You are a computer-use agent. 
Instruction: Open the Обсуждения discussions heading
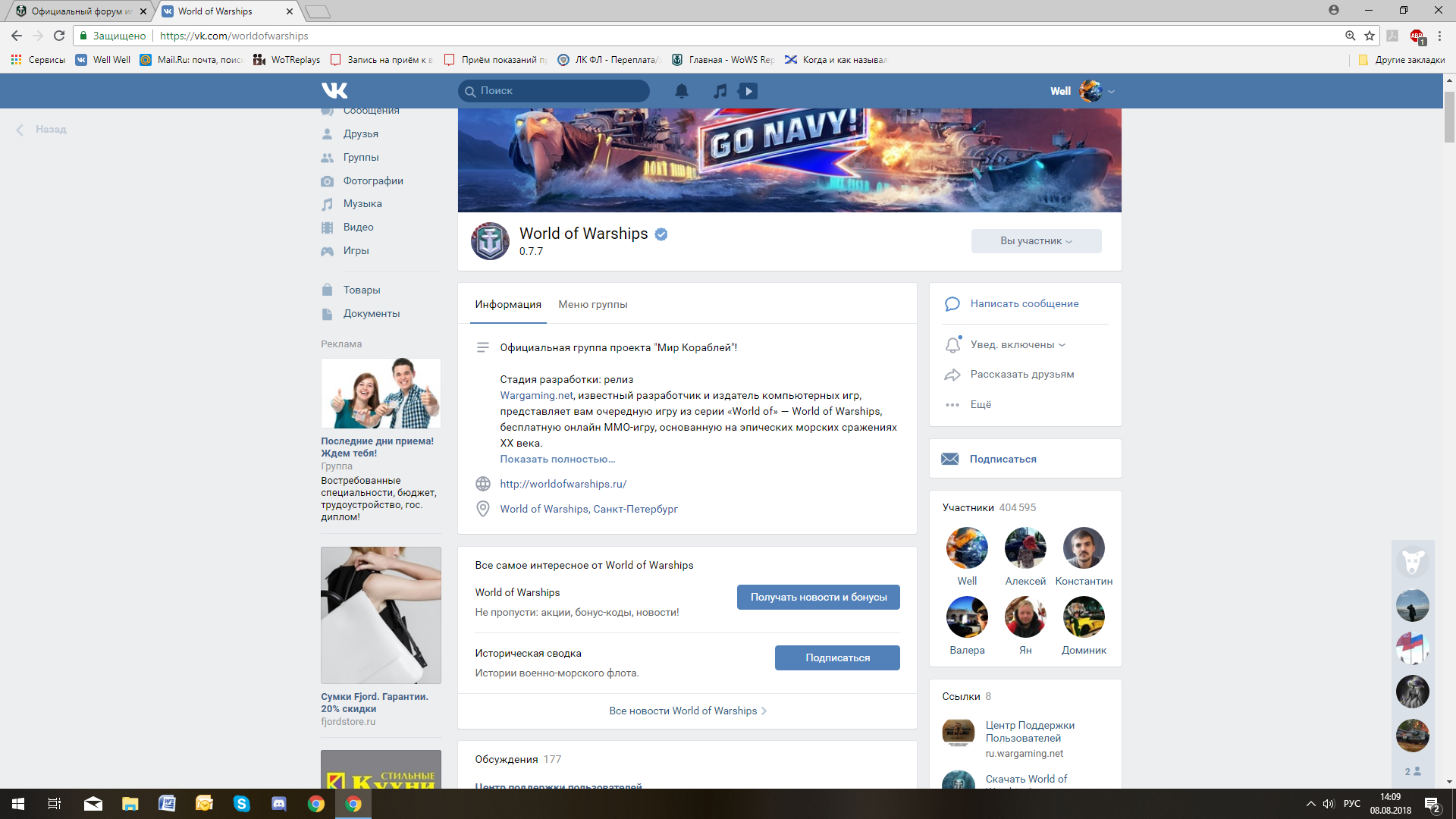[507, 760]
